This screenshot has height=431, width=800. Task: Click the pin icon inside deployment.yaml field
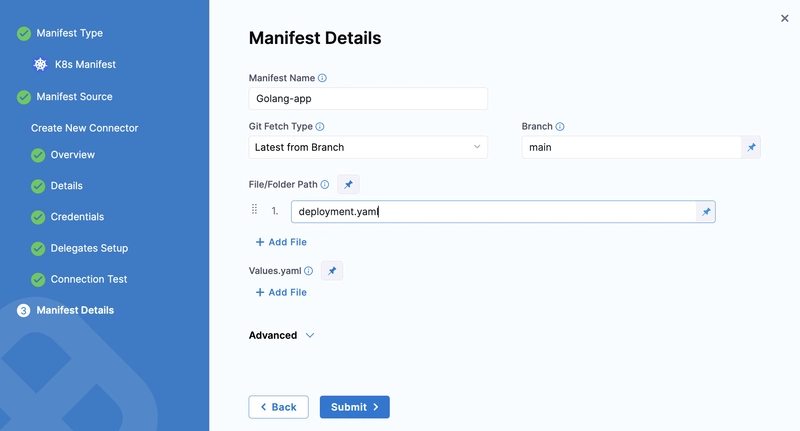tap(706, 212)
